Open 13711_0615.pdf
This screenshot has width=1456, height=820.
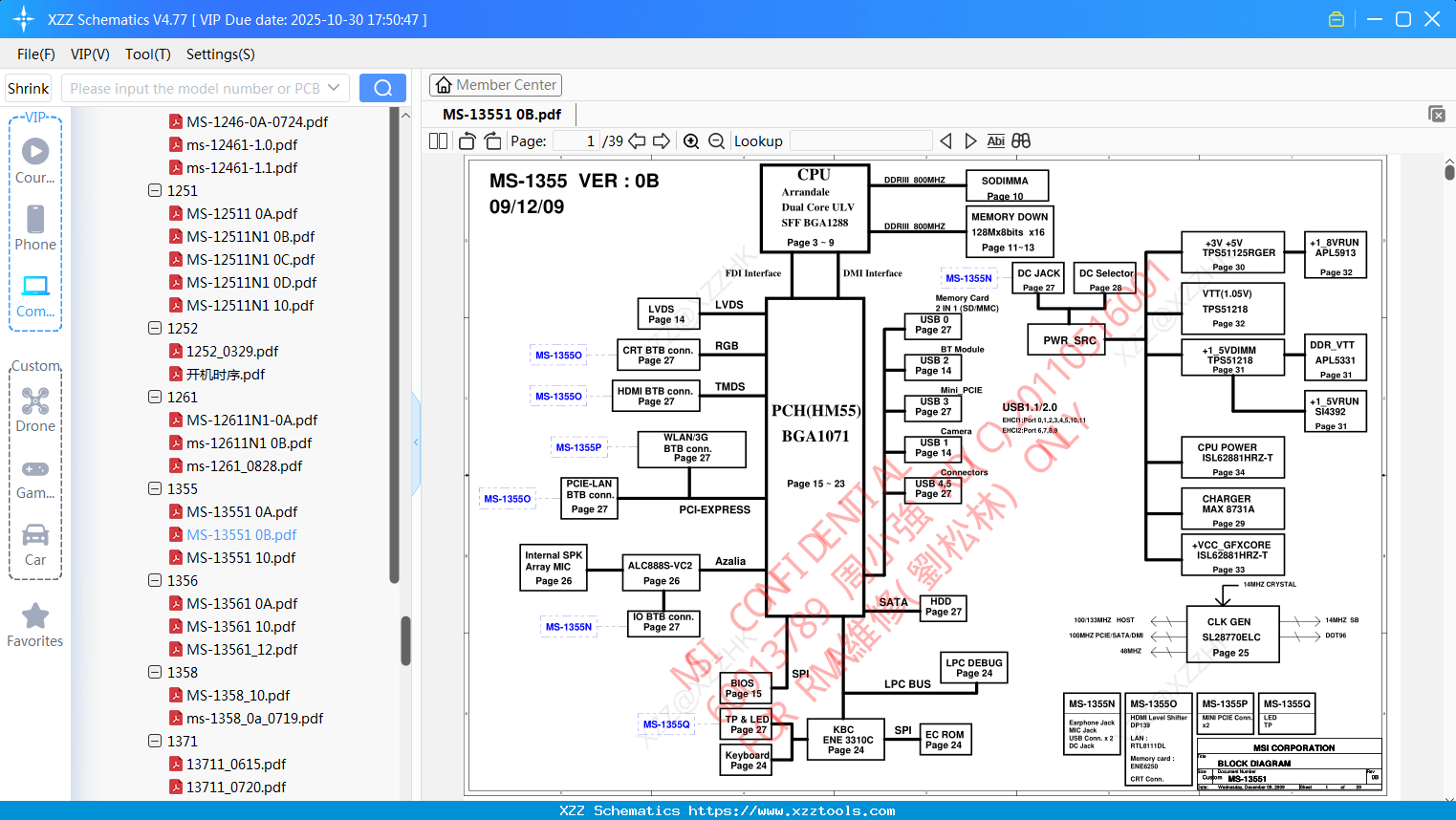point(236,764)
